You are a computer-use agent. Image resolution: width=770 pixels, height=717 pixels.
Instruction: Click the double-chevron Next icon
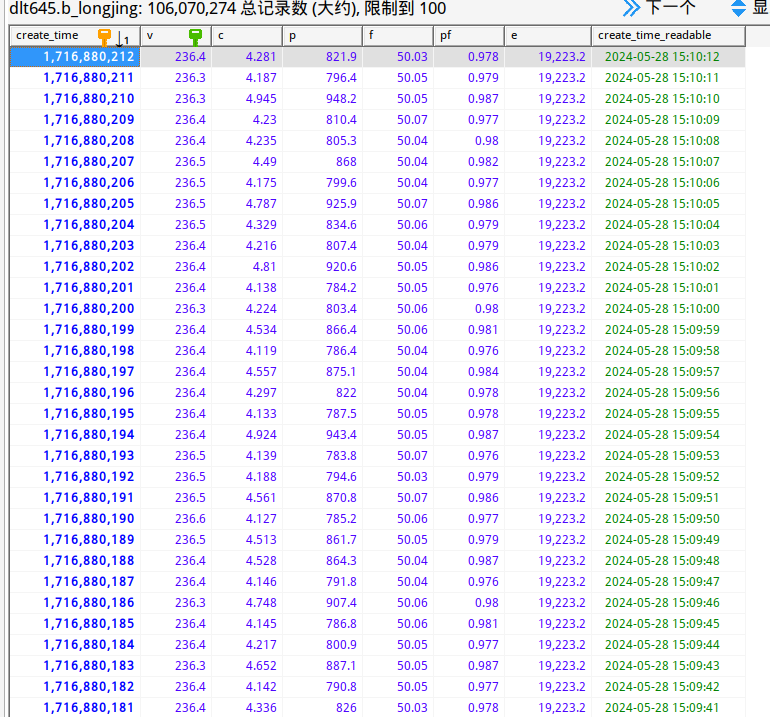point(631,9)
